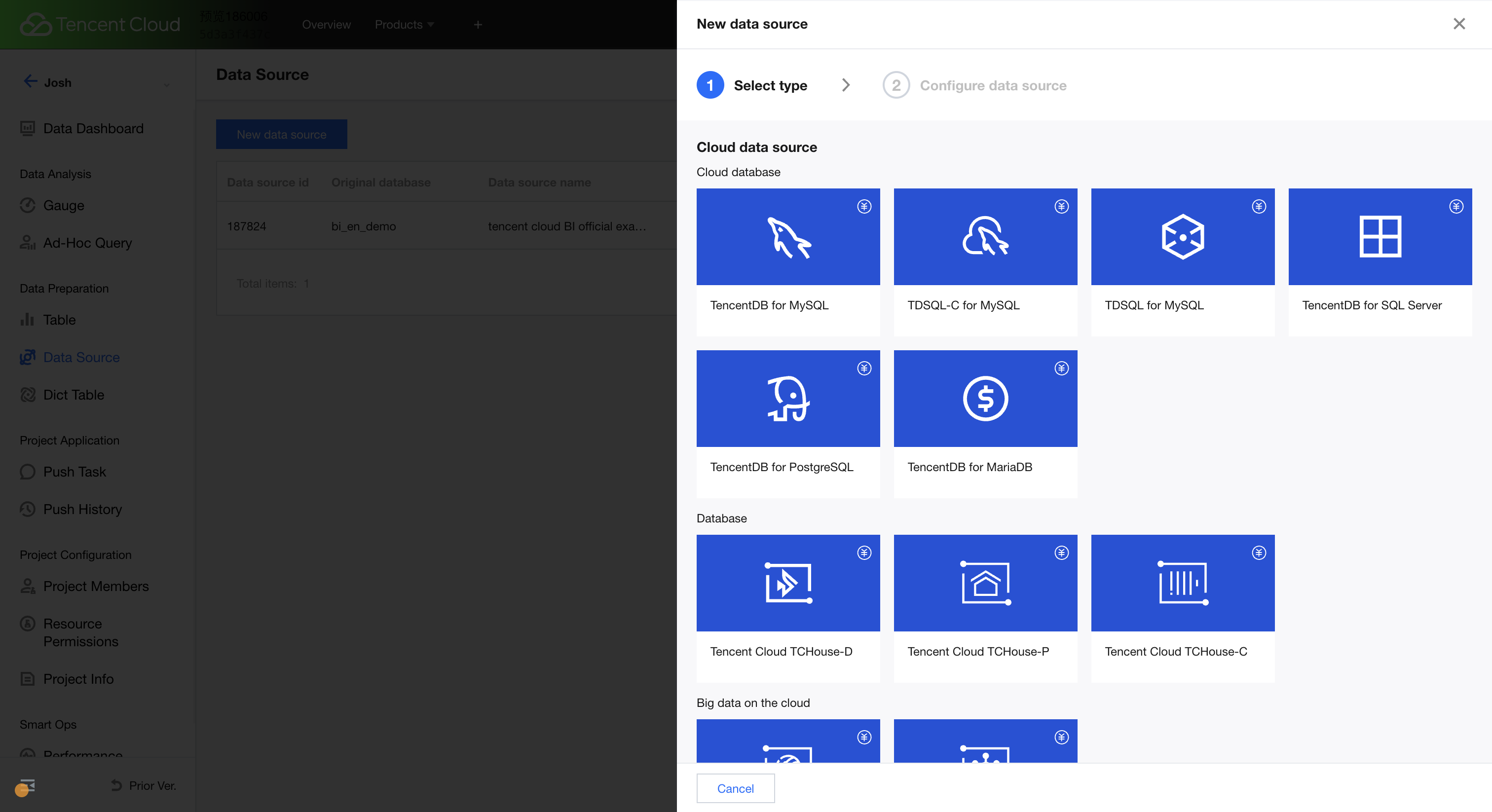Pick the TDSQL for MySQL cube icon

[x=1182, y=237]
